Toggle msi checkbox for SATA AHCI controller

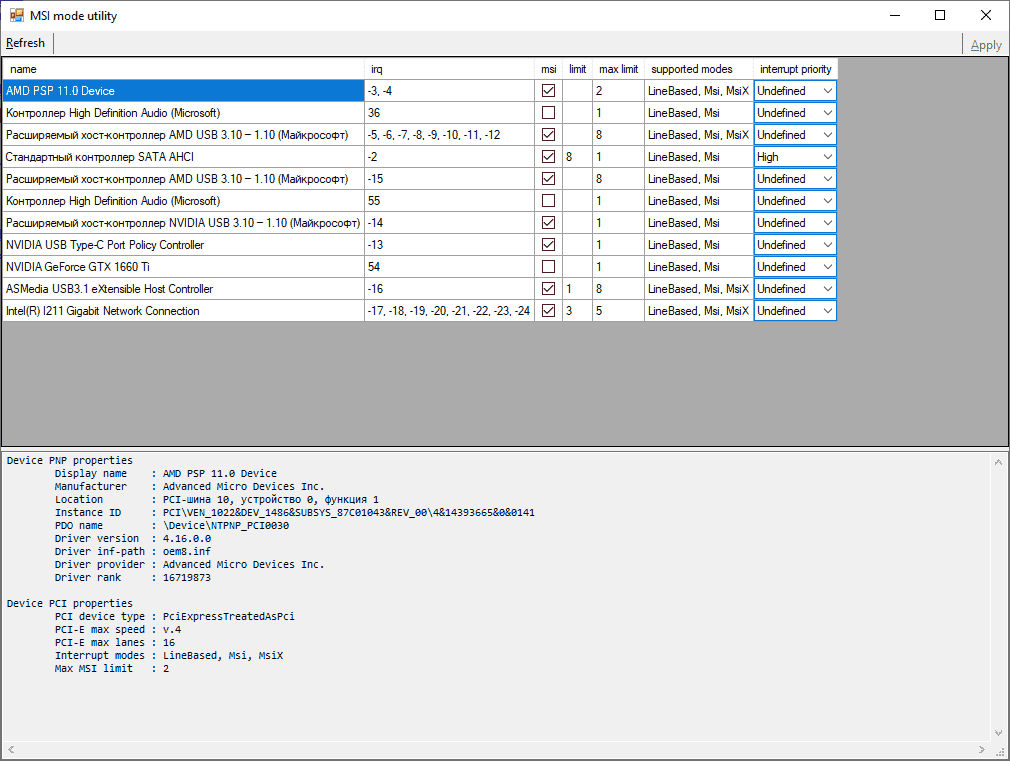coord(548,157)
